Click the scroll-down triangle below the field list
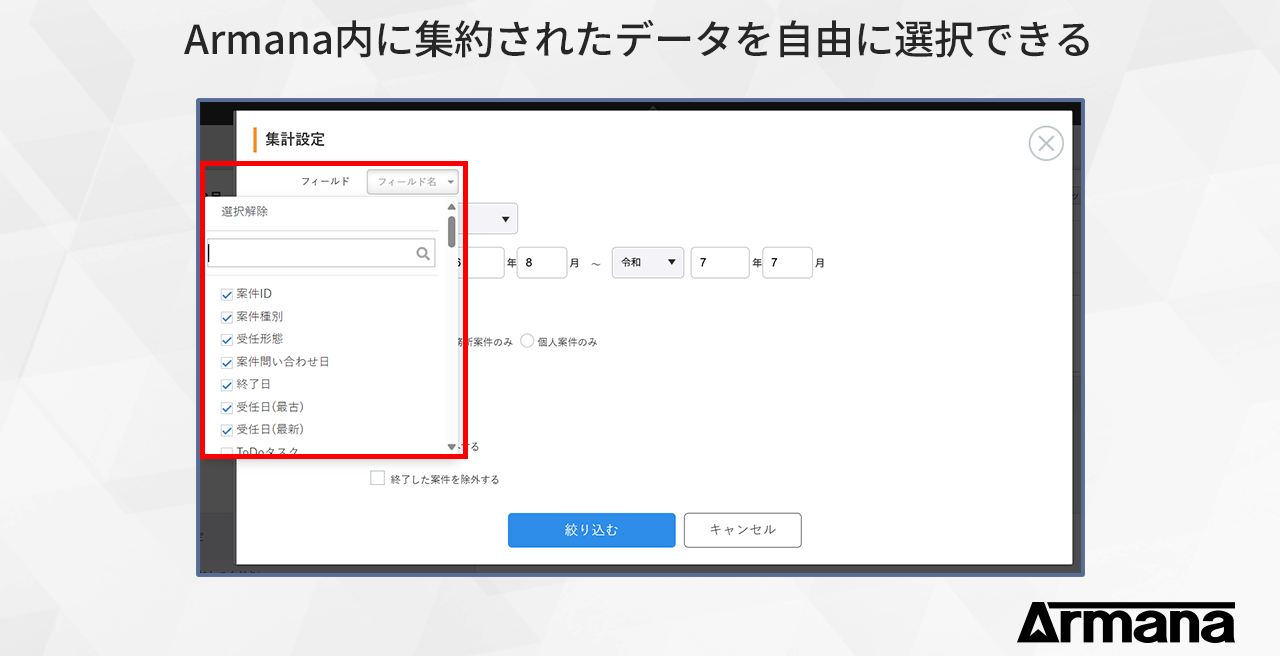The width and height of the screenshot is (1280, 656). pyautogui.click(x=452, y=444)
